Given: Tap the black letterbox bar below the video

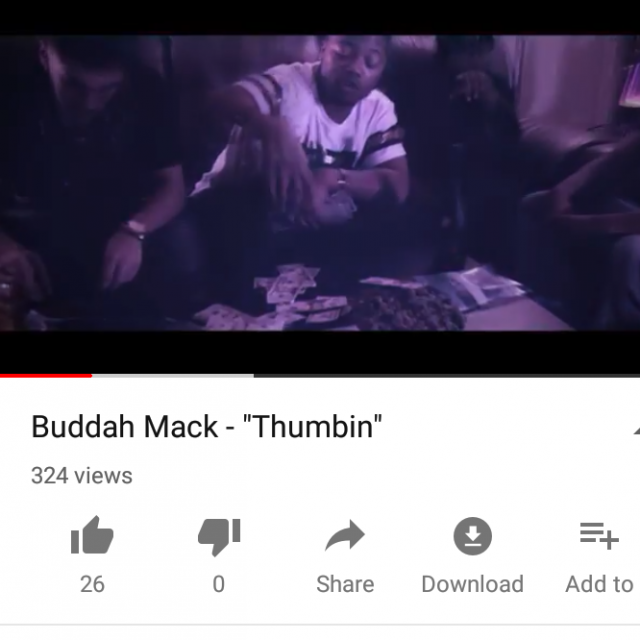Looking at the screenshot, I should pos(320,352).
